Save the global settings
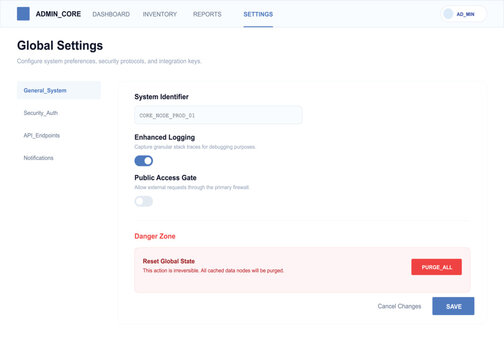The height and width of the screenshot is (360, 504). click(x=453, y=306)
